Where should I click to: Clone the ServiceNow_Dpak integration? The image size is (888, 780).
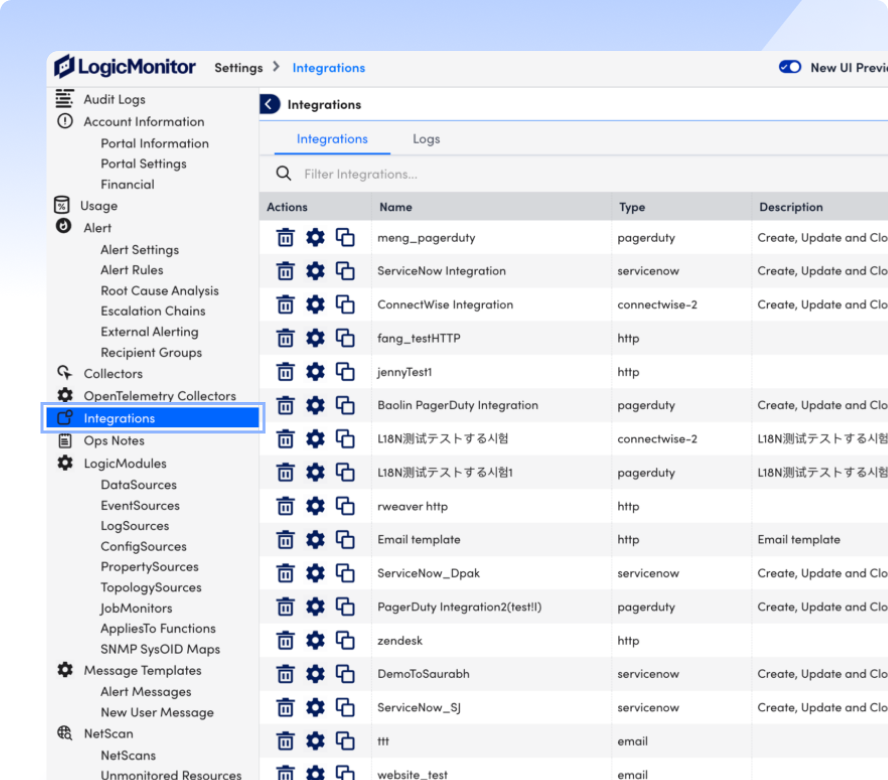click(x=345, y=573)
